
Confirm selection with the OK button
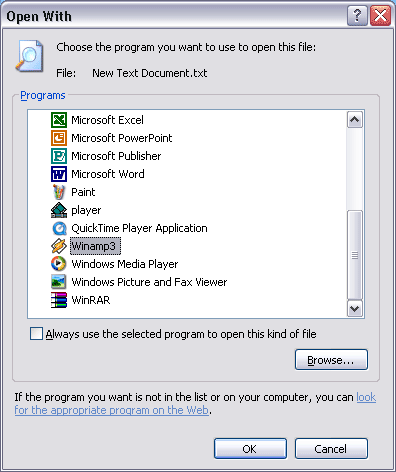250,449
